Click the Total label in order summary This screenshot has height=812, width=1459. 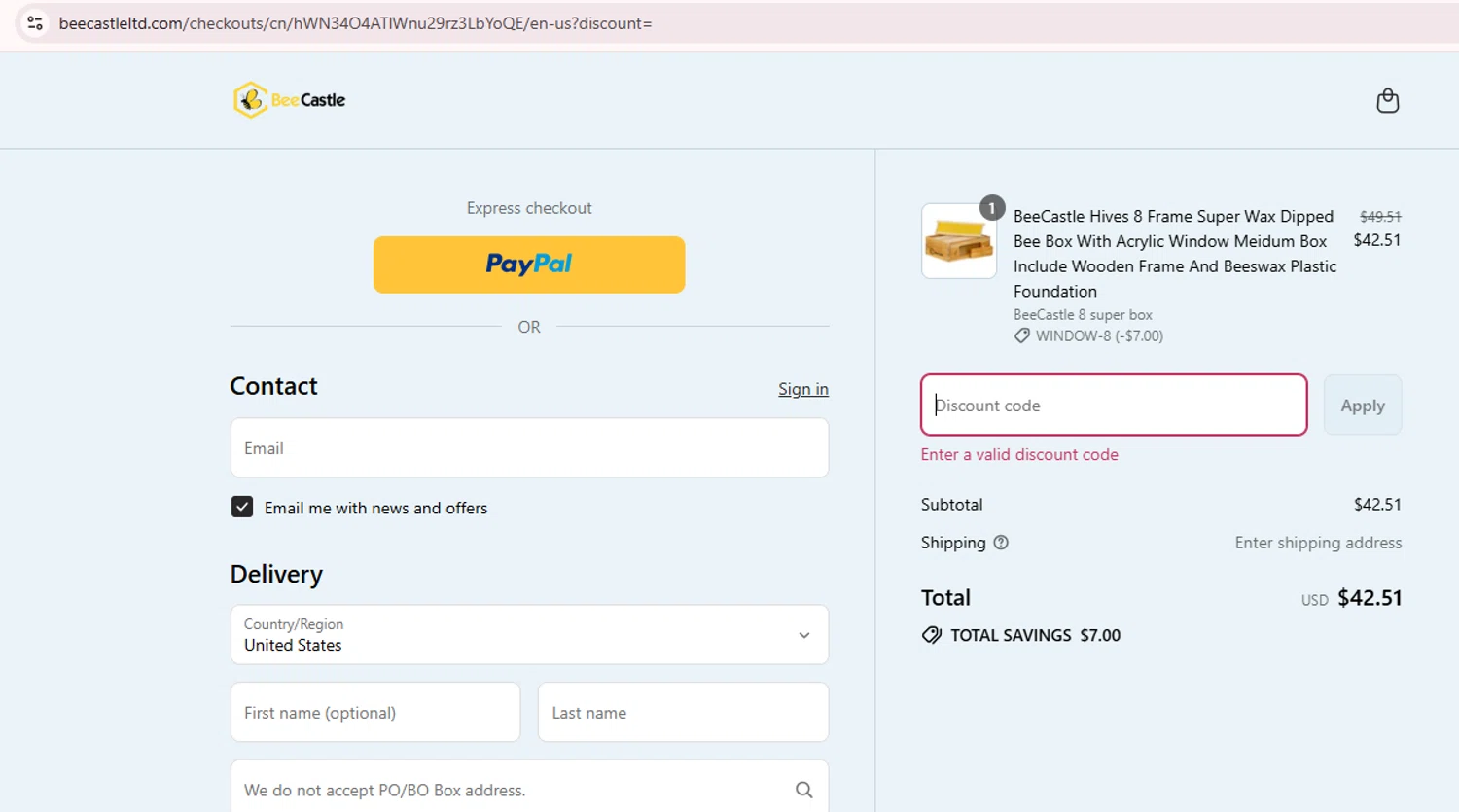point(945,597)
